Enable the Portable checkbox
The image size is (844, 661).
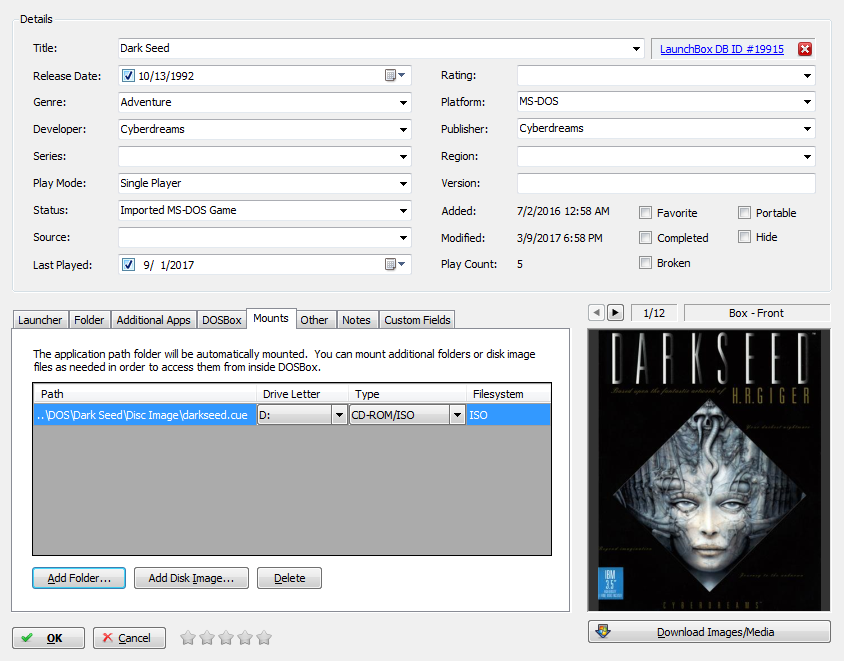click(744, 213)
